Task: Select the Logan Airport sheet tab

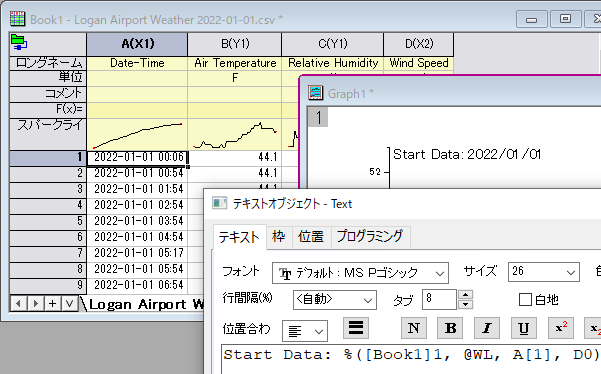Action: [x=146, y=304]
